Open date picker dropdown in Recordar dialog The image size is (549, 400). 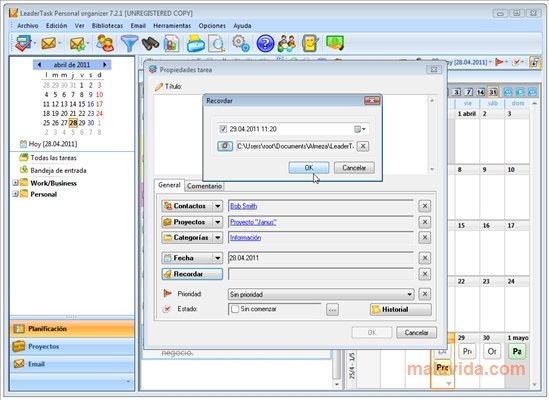[x=360, y=129]
